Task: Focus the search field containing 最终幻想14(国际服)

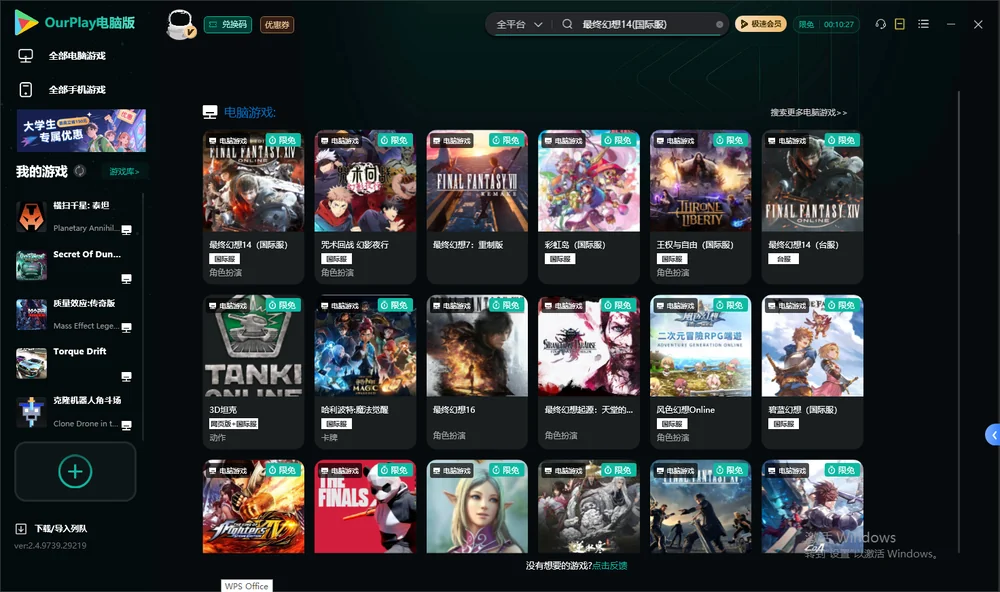Action: click(644, 24)
